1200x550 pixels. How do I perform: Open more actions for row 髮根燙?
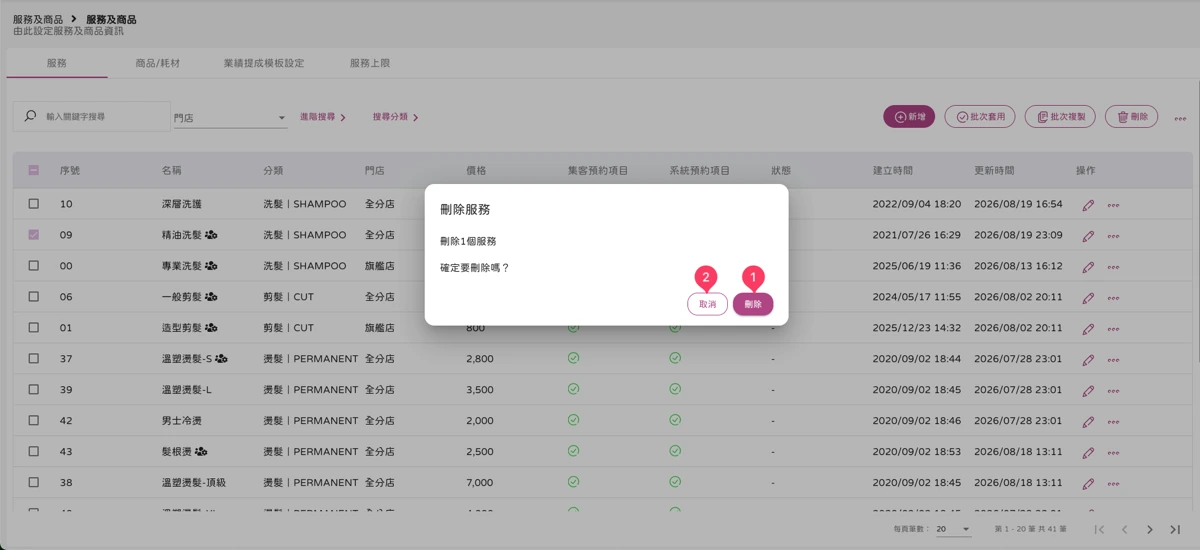(x=1113, y=452)
